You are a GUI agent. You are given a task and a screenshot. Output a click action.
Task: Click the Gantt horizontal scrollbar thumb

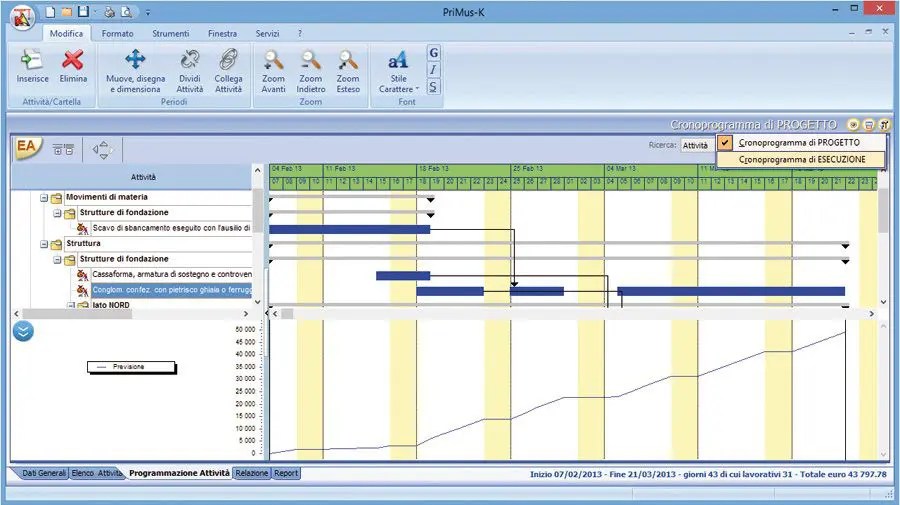point(286,314)
